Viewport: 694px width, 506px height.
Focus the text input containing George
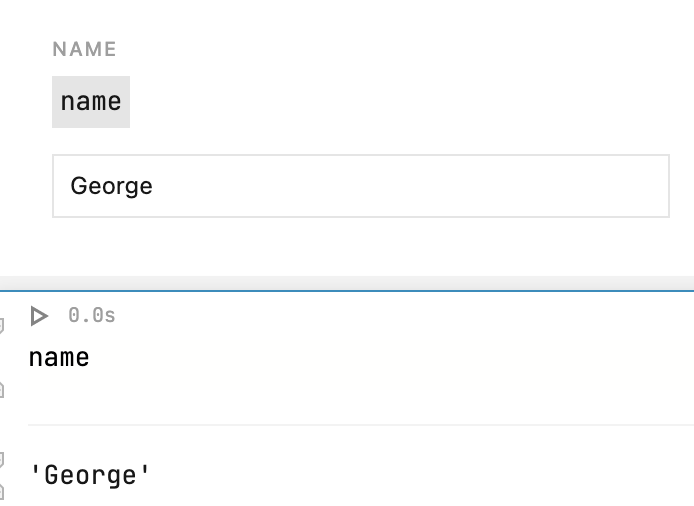pos(360,186)
